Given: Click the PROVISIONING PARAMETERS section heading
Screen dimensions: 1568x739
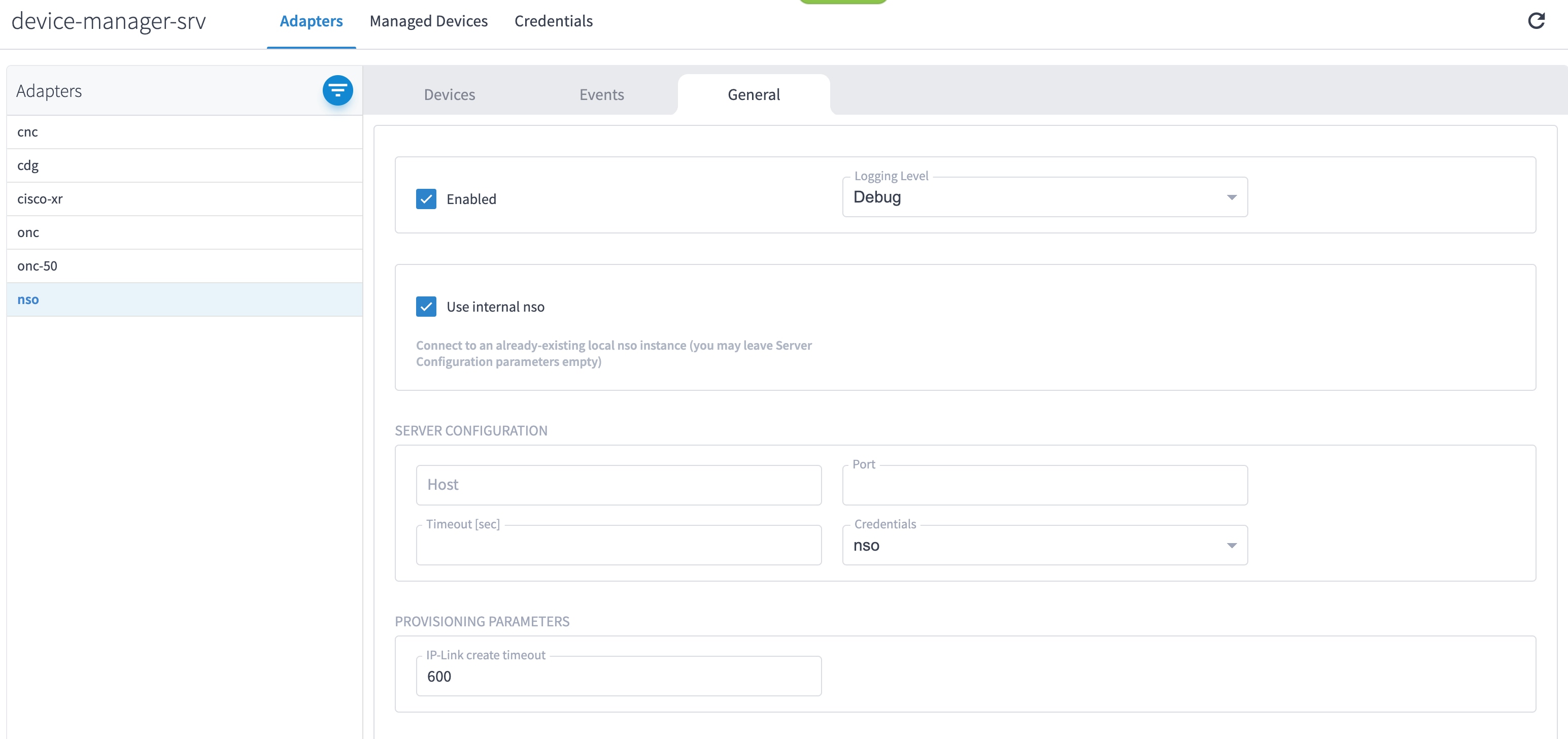Looking at the screenshot, I should 482,622.
